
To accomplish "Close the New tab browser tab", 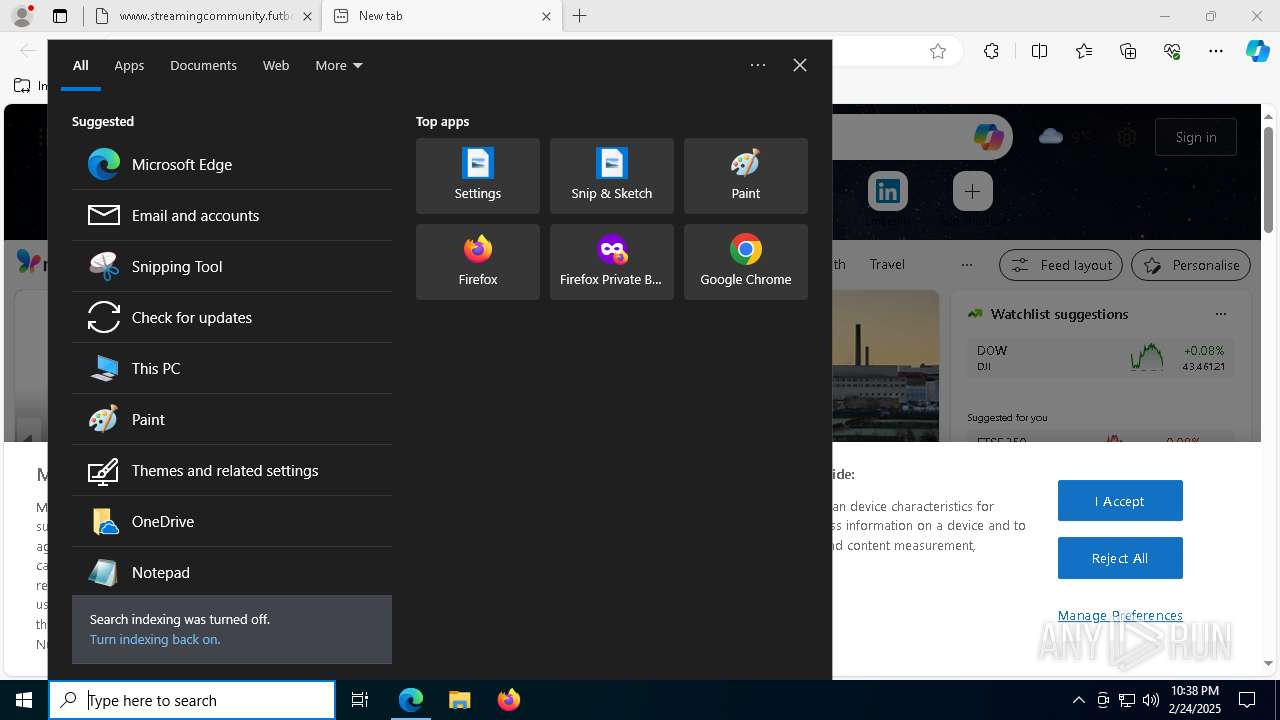I will click(x=546, y=16).
